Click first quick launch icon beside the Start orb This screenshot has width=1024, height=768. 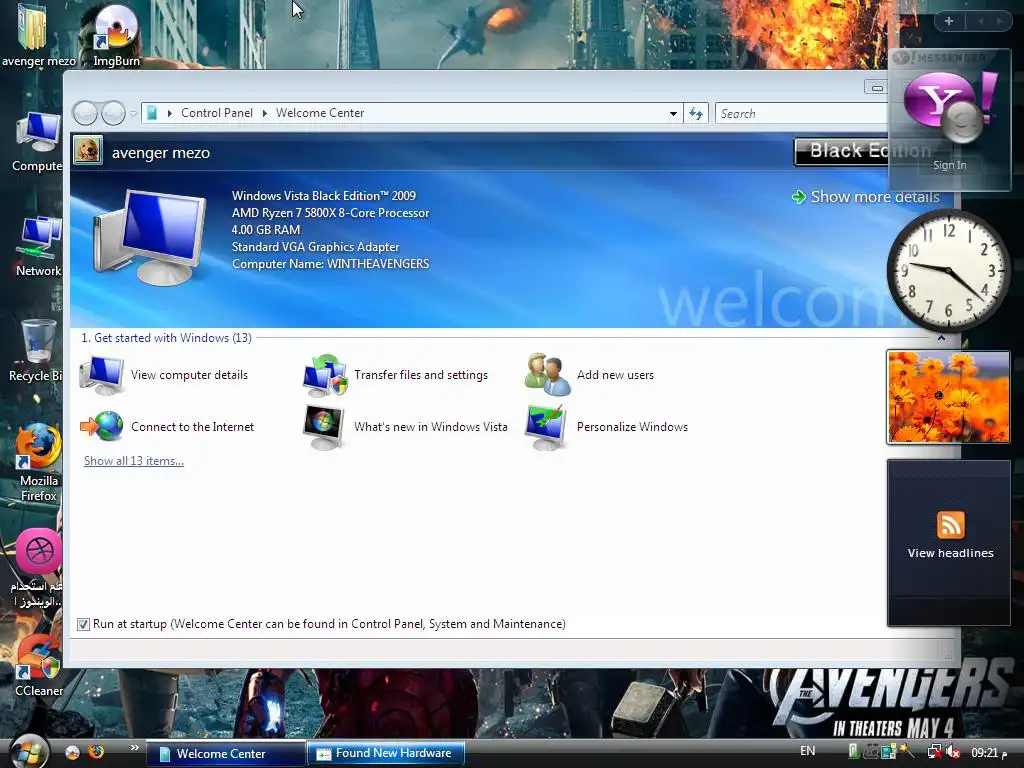tap(72, 752)
